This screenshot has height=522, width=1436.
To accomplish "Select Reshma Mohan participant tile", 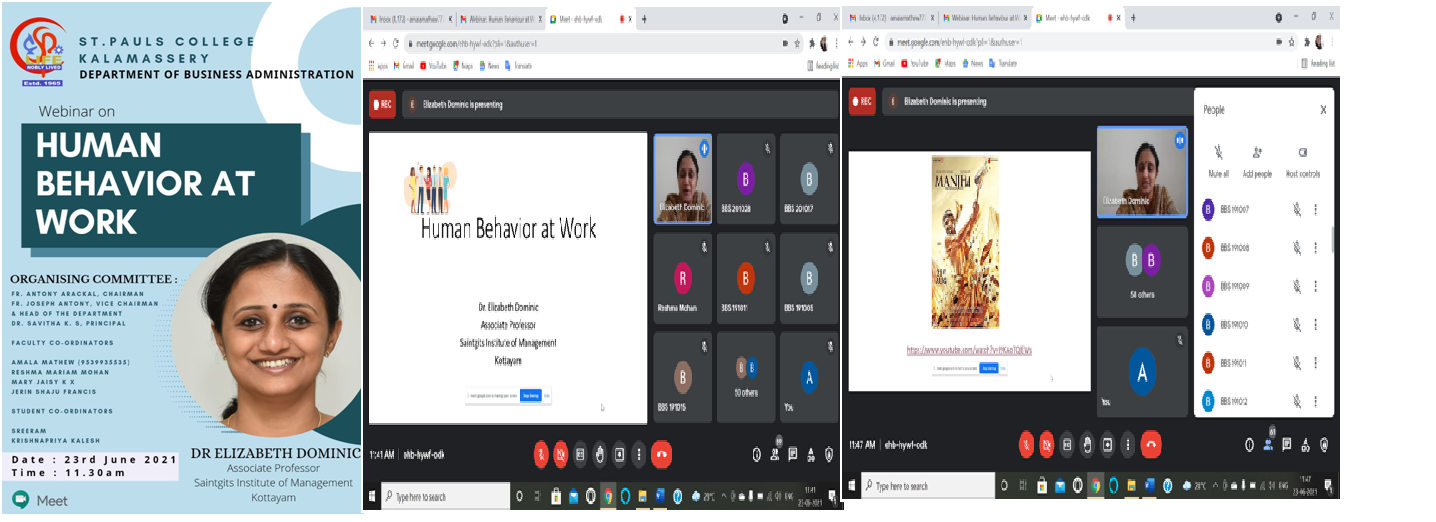I will (682, 277).
